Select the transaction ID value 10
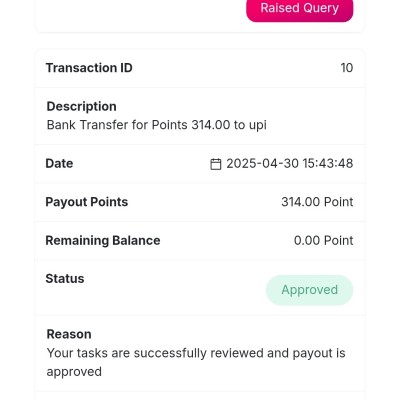 point(347,68)
